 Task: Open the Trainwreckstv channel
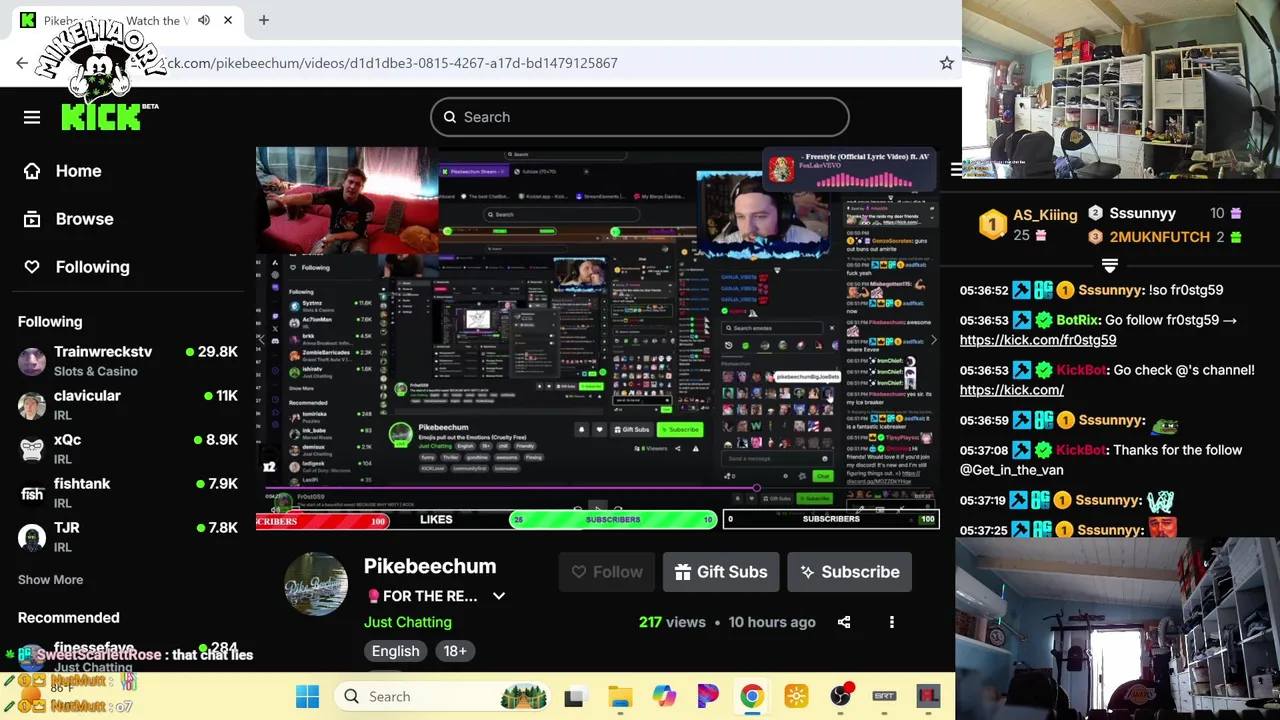128,361
